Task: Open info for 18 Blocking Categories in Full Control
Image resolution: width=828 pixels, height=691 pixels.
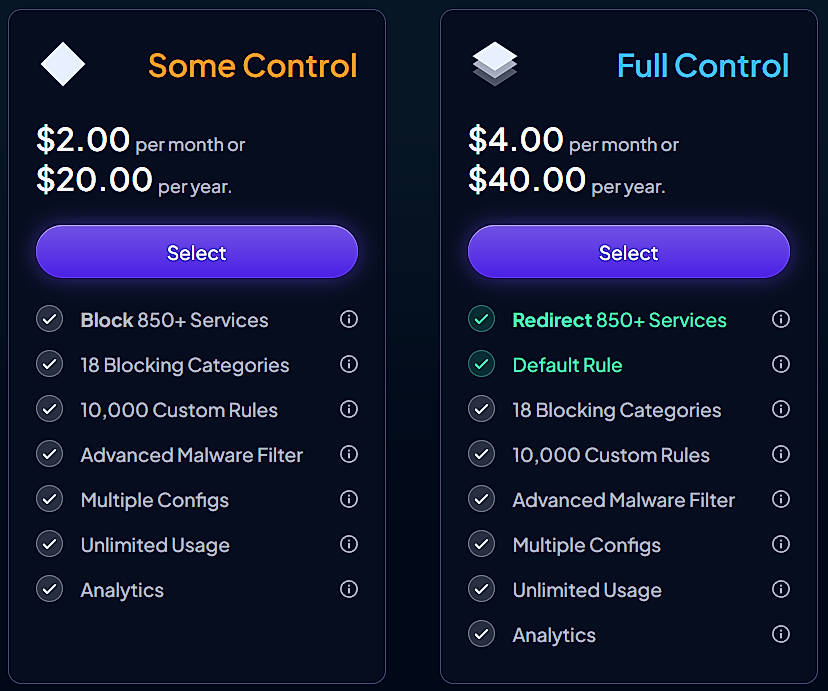Action: (781, 409)
